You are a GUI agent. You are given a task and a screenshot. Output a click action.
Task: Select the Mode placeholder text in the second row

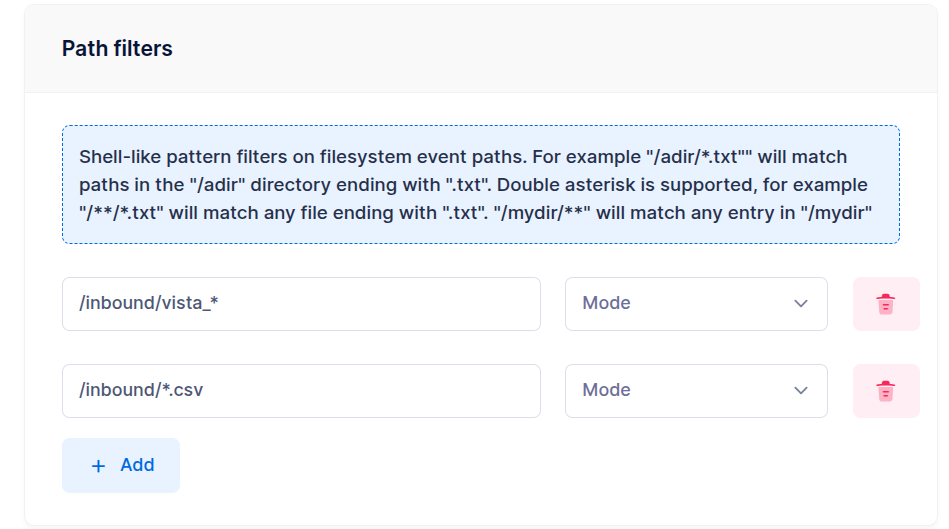click(x=606, y=390)
